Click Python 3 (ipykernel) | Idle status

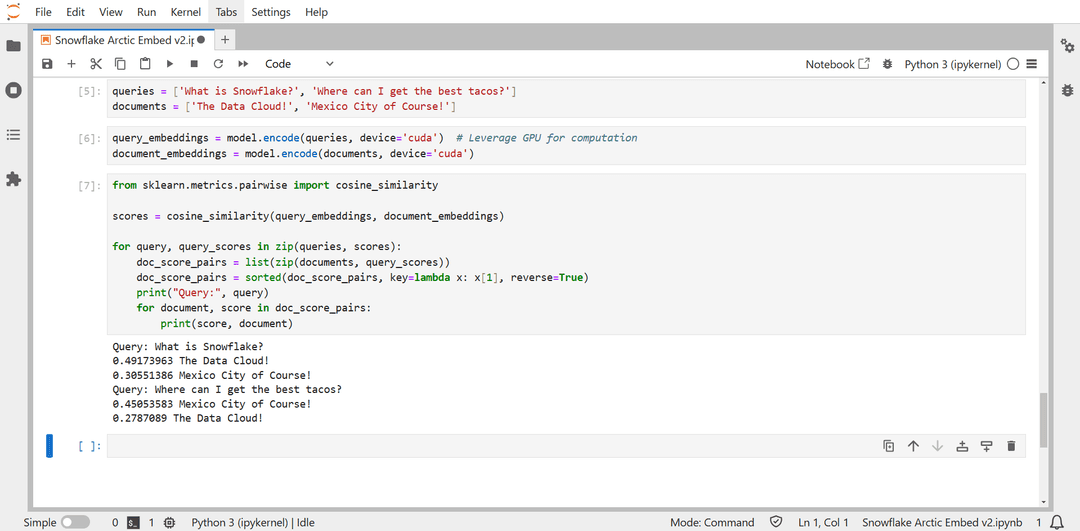coord(253,523)
